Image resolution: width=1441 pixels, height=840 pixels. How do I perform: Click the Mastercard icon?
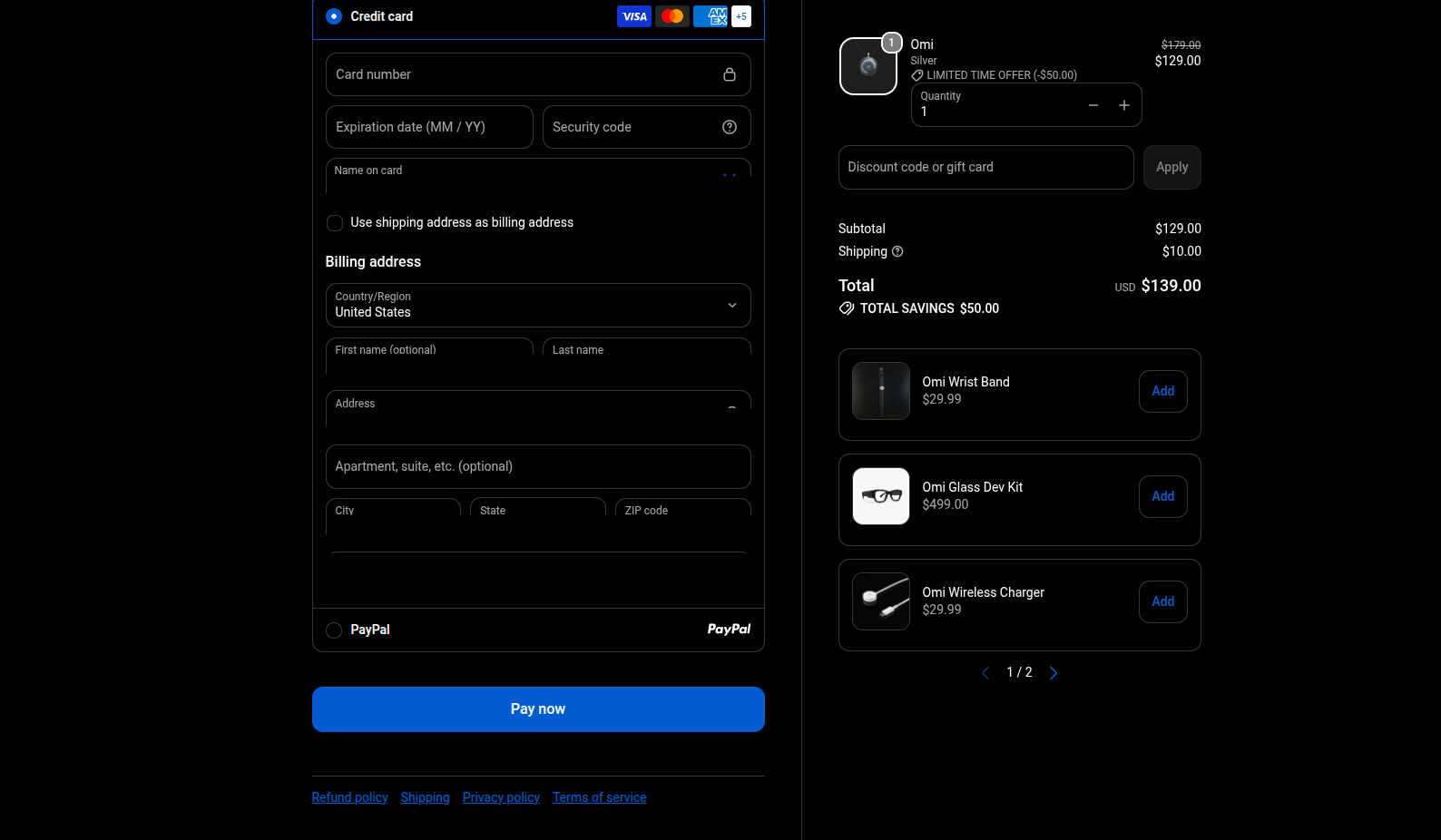click(672, 16)
